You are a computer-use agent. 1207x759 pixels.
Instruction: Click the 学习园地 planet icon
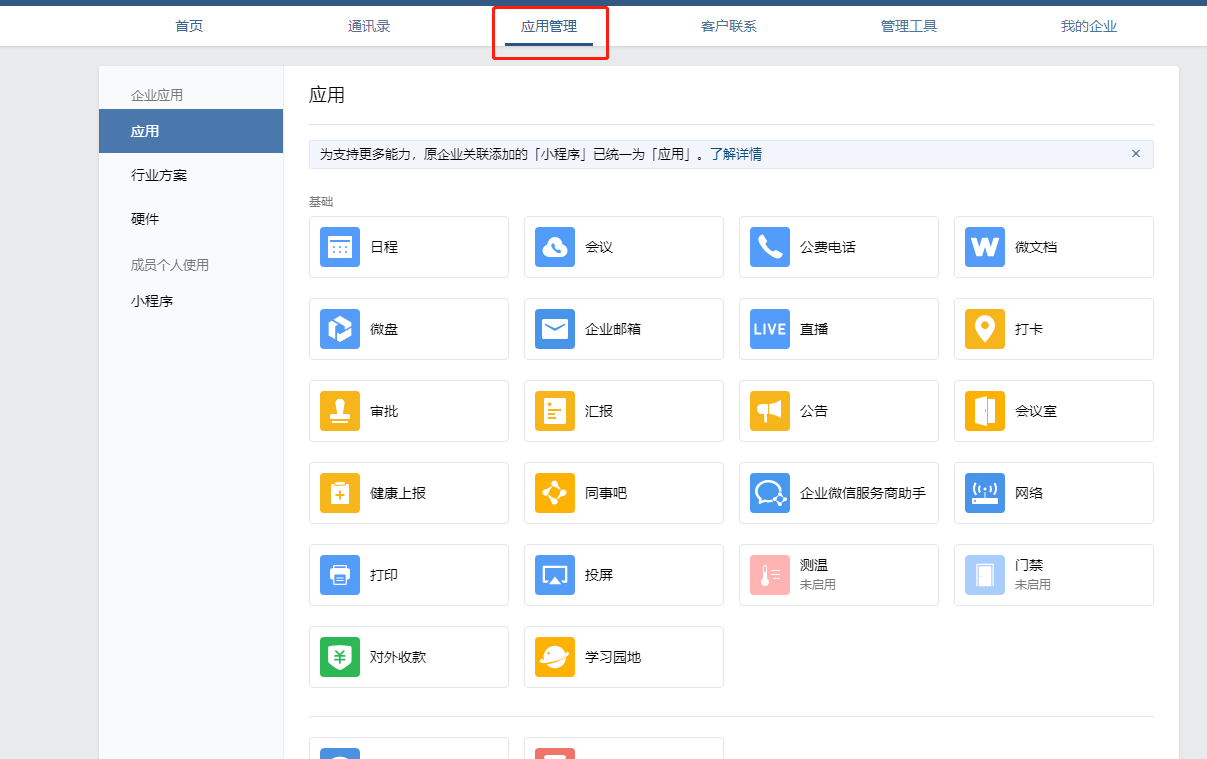555,657
